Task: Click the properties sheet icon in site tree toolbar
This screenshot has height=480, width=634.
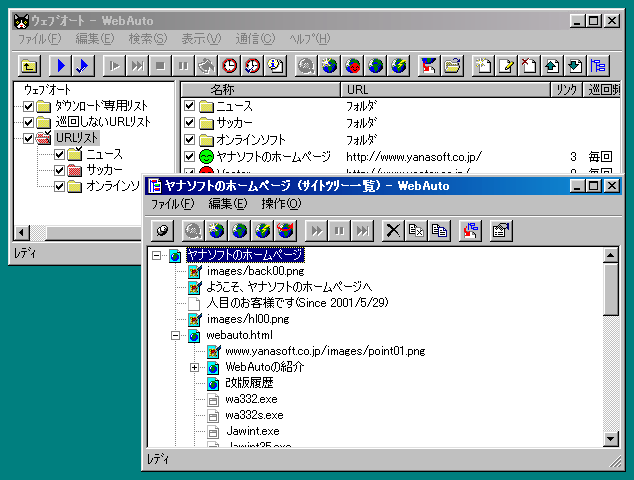Action: (x=501, y=231)
